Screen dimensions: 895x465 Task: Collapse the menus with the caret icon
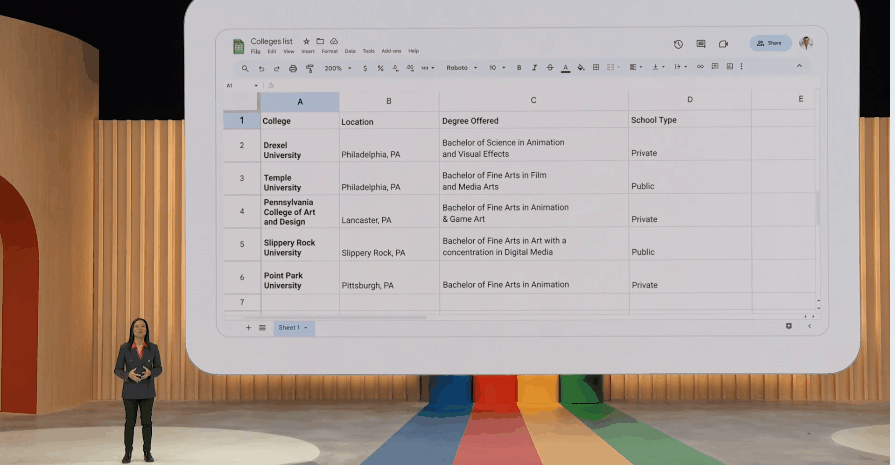point(799,66)
